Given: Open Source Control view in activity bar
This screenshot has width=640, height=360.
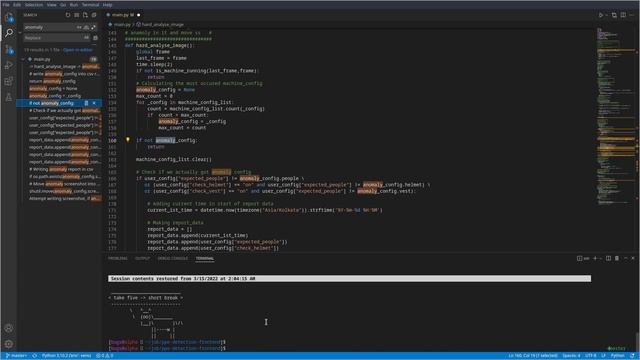Looking at the screenshot, I should pos(9,49).
